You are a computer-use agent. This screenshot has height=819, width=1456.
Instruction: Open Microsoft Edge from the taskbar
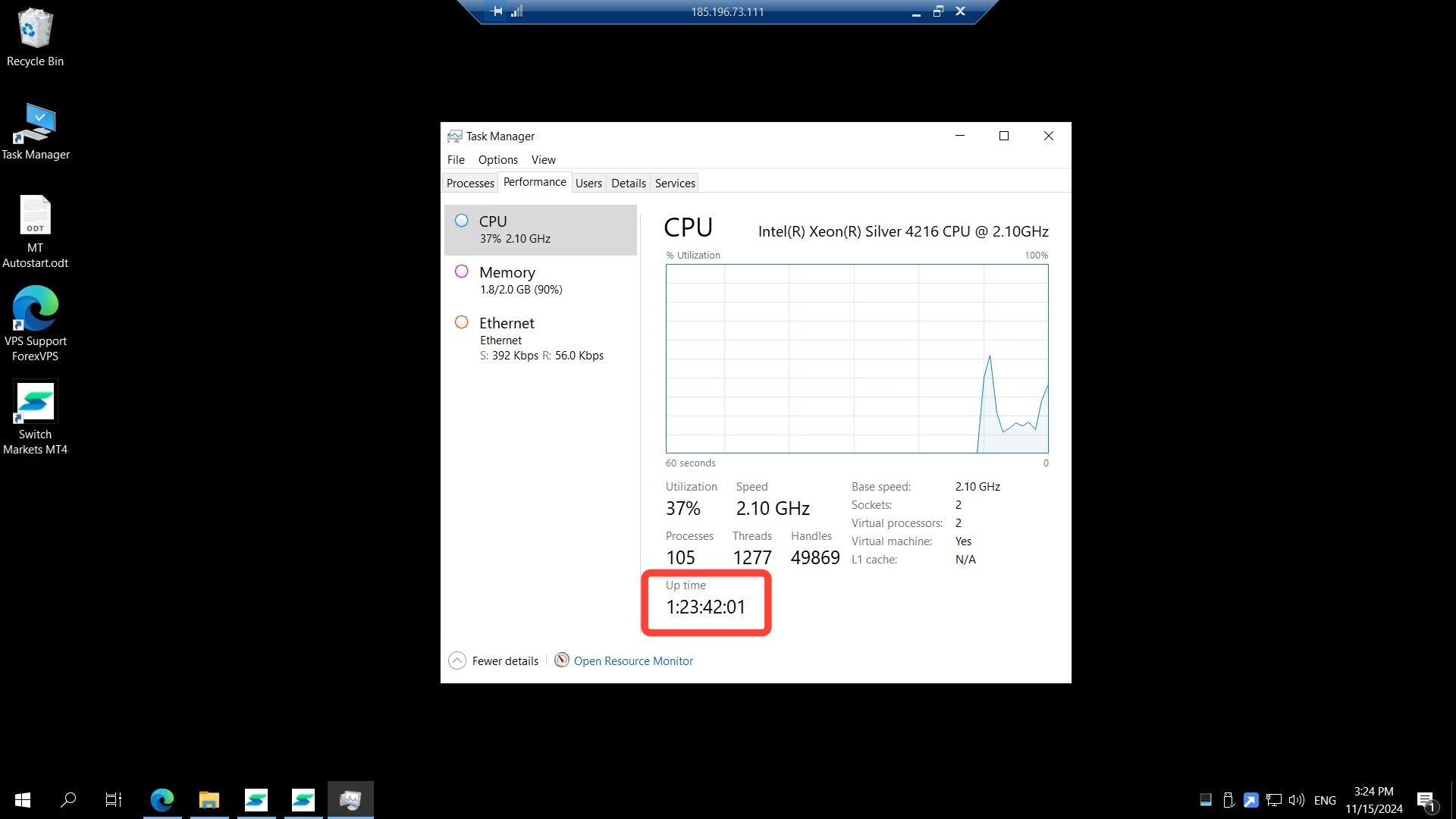(162, 799)
